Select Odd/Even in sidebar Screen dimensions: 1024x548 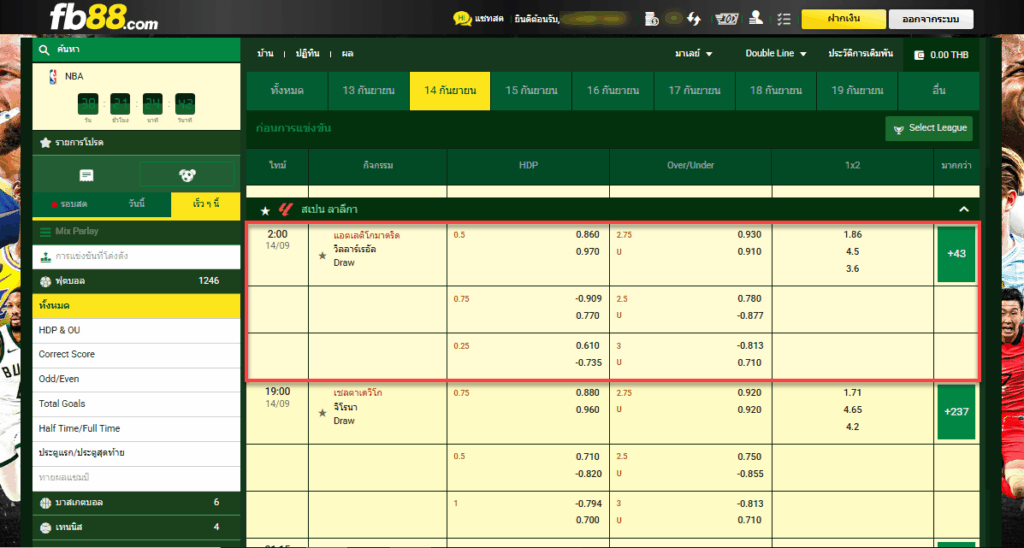136,379
